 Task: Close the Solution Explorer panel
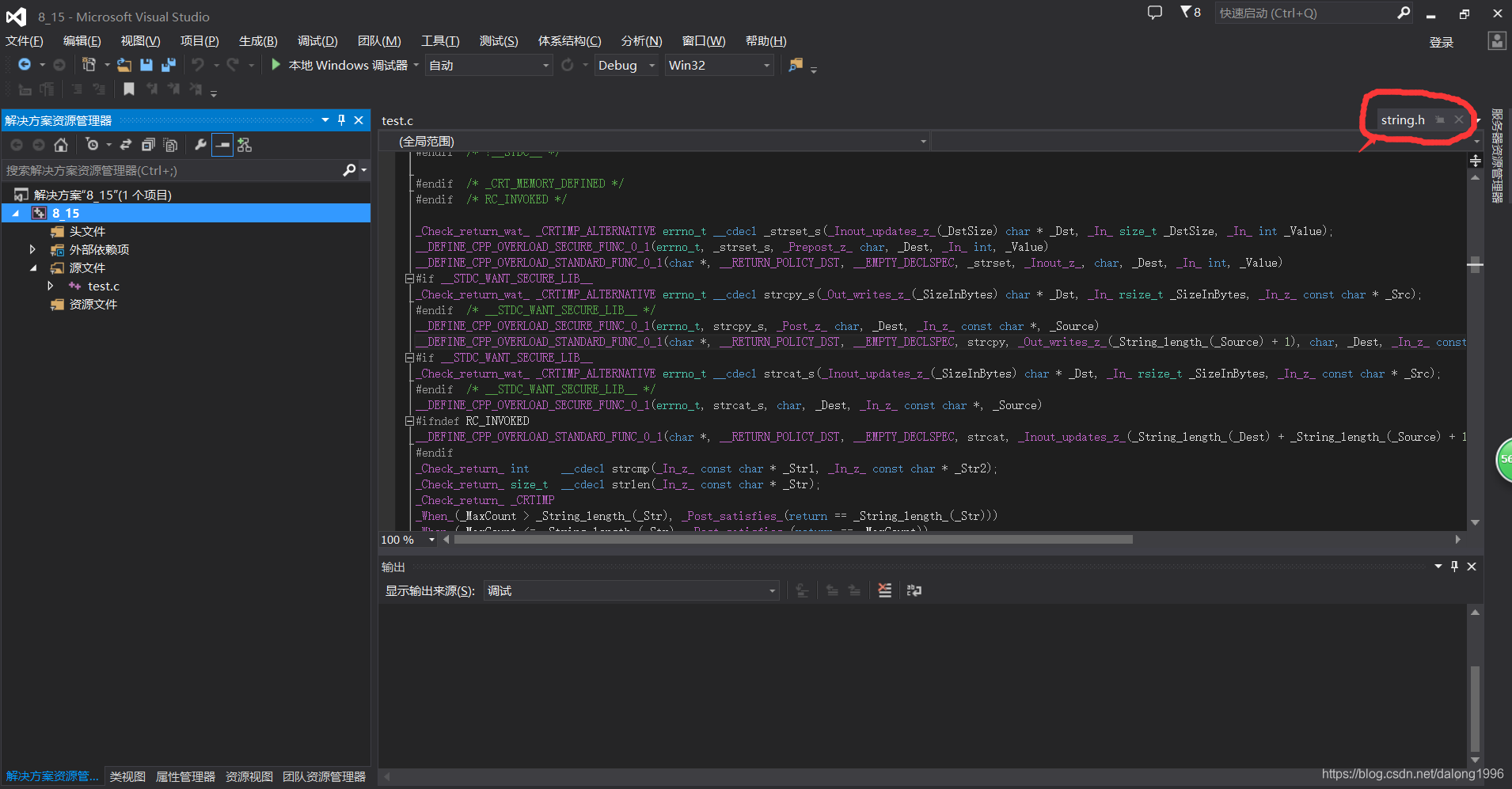[359, 120]
